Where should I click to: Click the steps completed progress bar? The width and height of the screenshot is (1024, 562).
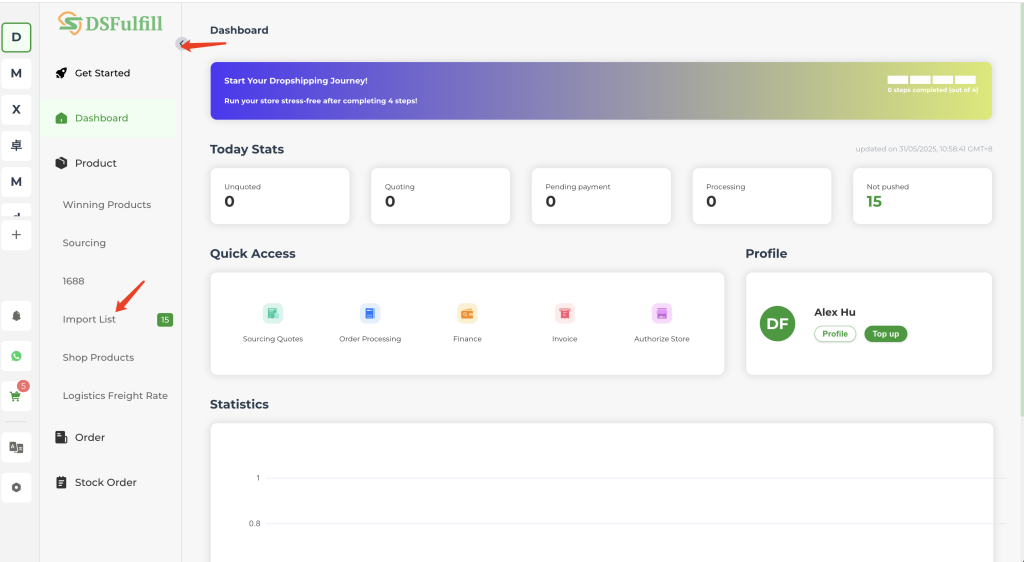click(931, 80)
